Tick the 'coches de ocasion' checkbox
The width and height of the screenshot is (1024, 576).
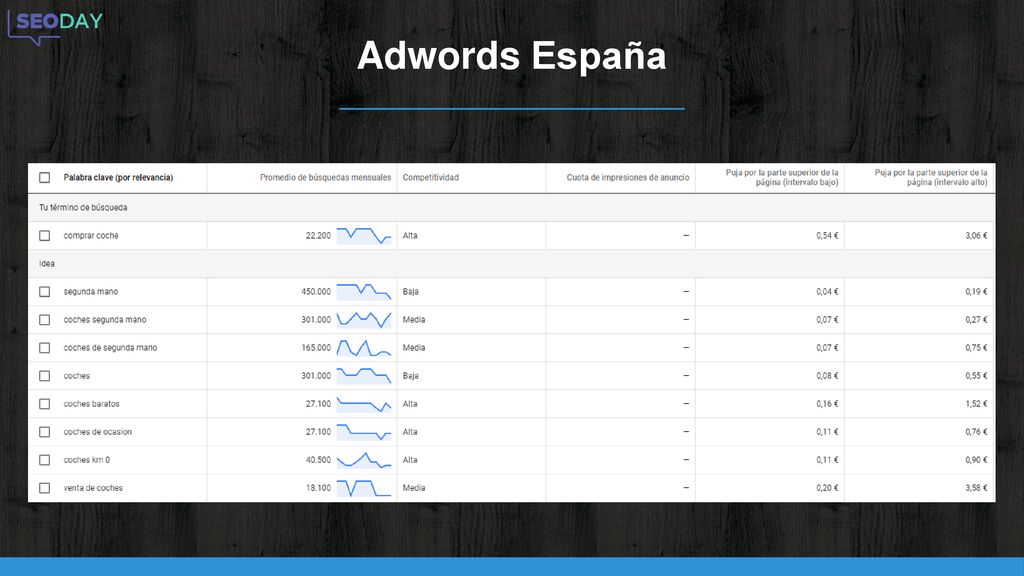tap(44, 432)
